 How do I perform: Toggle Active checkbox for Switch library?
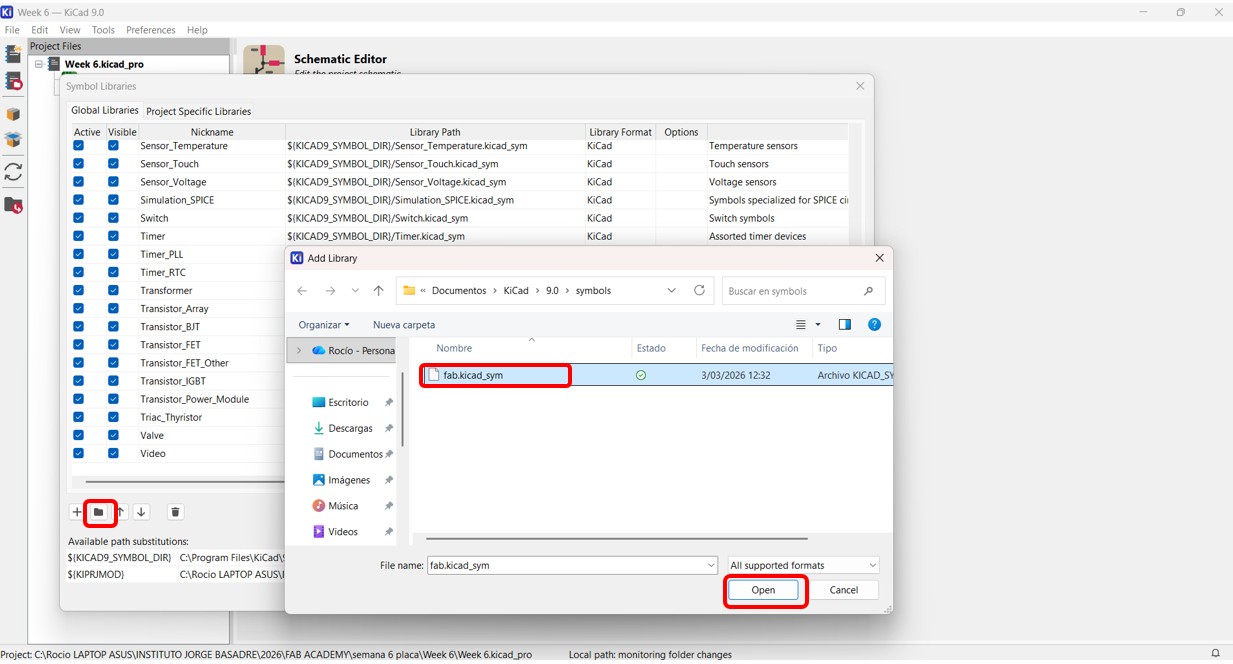click(x=78, y=218)
